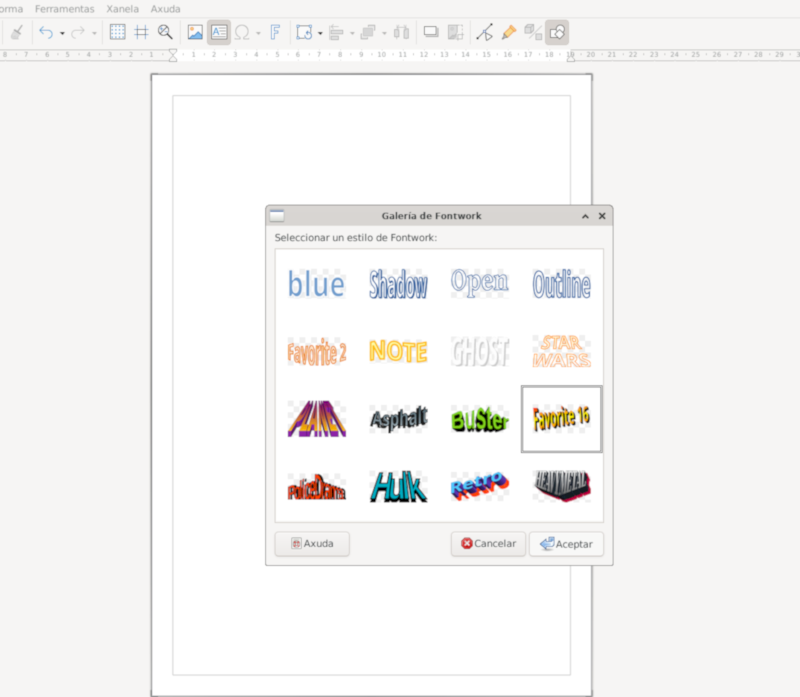Expand the Align Objects dropdown
This screenshot has height=697, width=800.
pyautogui.click(x=350, y=31)
